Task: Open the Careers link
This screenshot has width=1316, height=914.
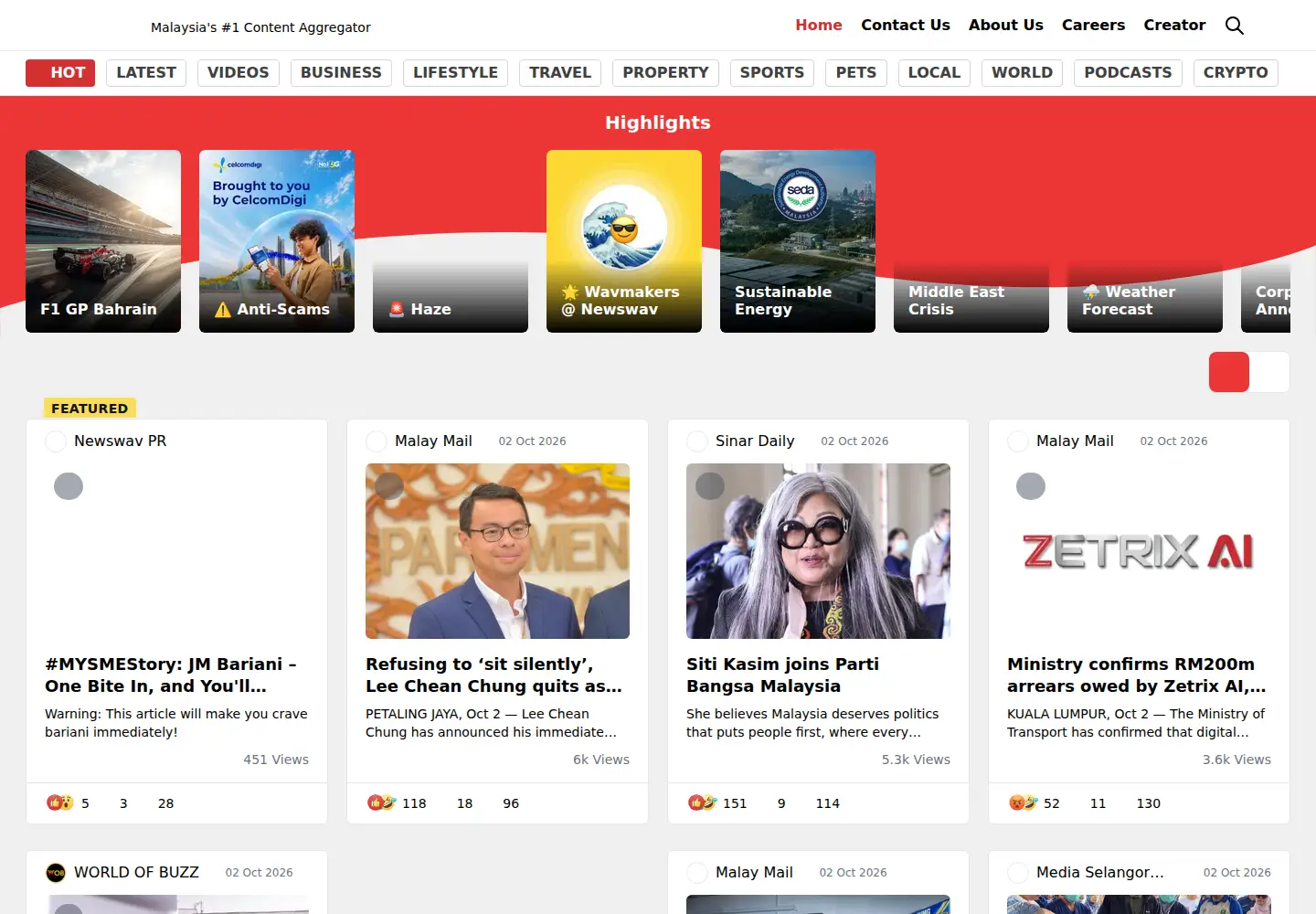Action: 1093,26
